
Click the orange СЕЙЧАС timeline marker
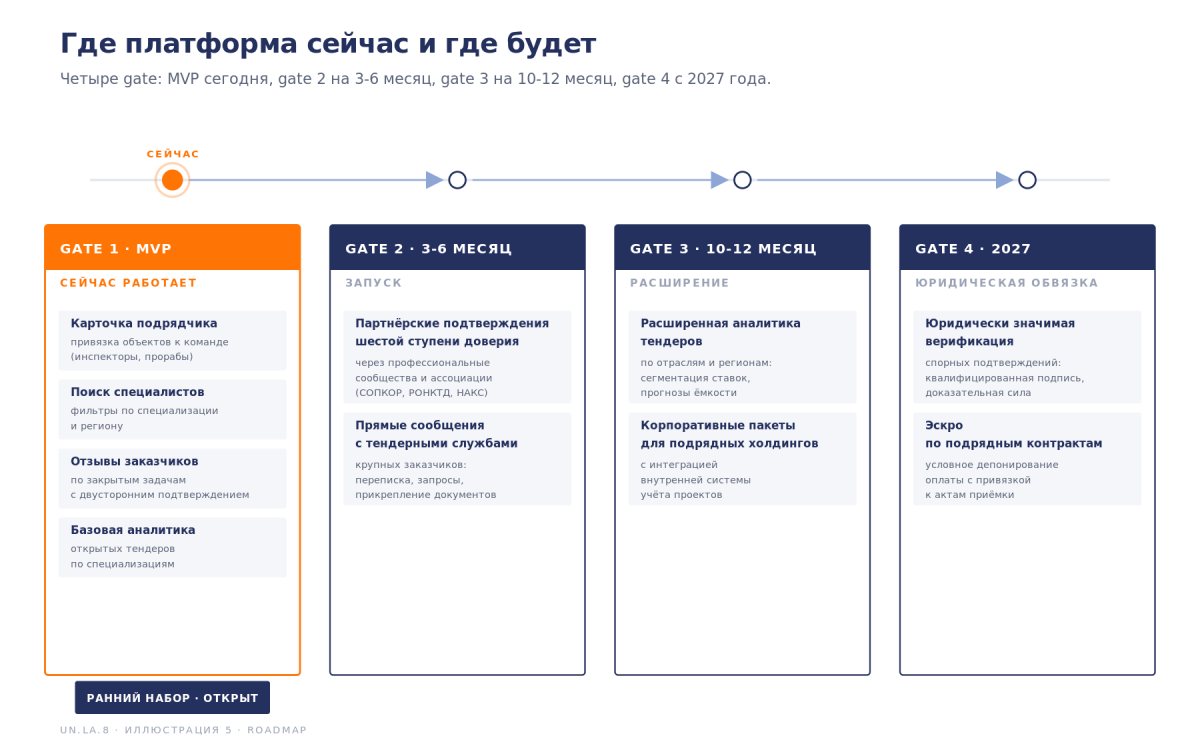pos(172,180)
